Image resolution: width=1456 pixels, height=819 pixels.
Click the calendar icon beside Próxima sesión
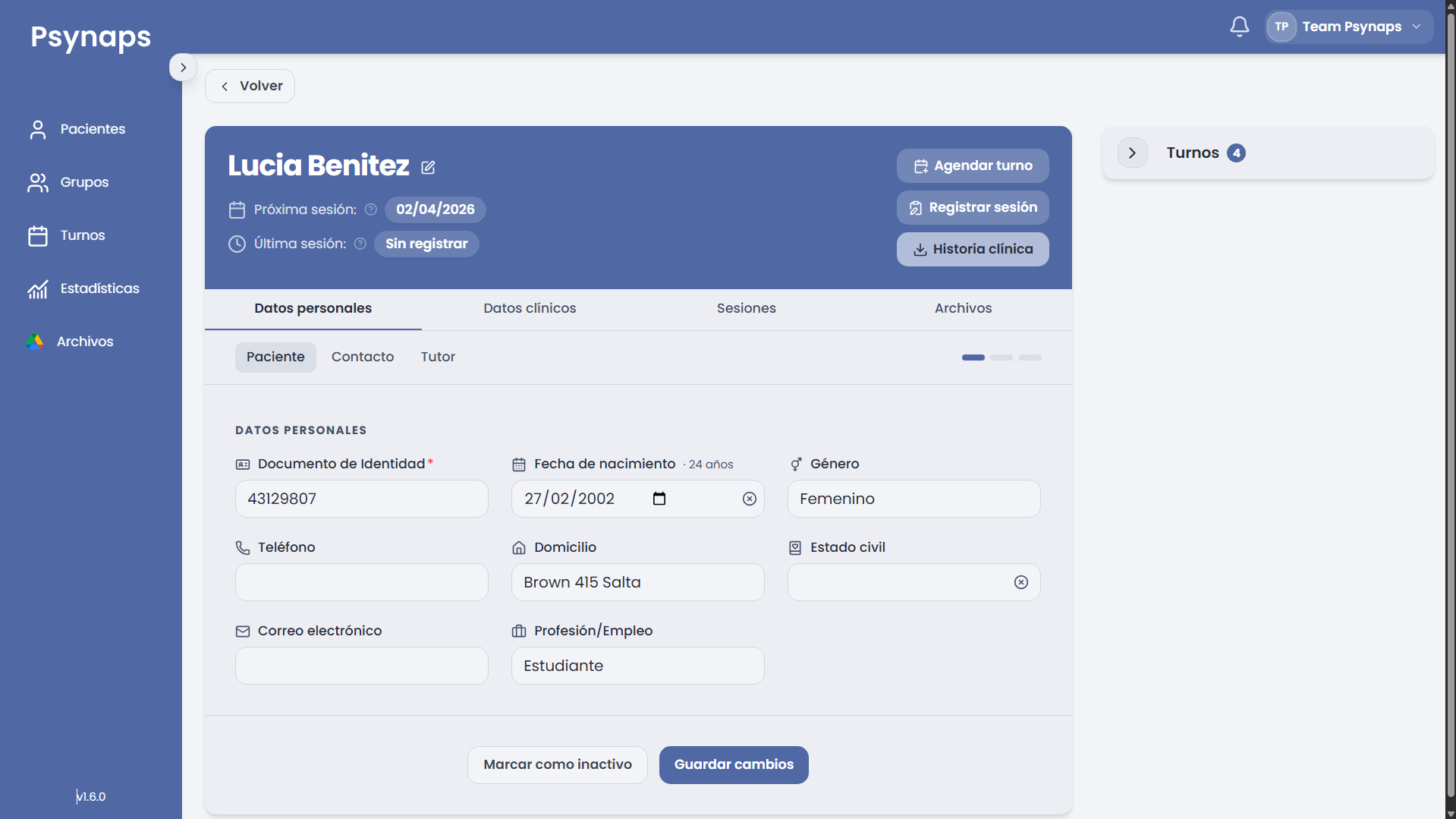[237, 209]
